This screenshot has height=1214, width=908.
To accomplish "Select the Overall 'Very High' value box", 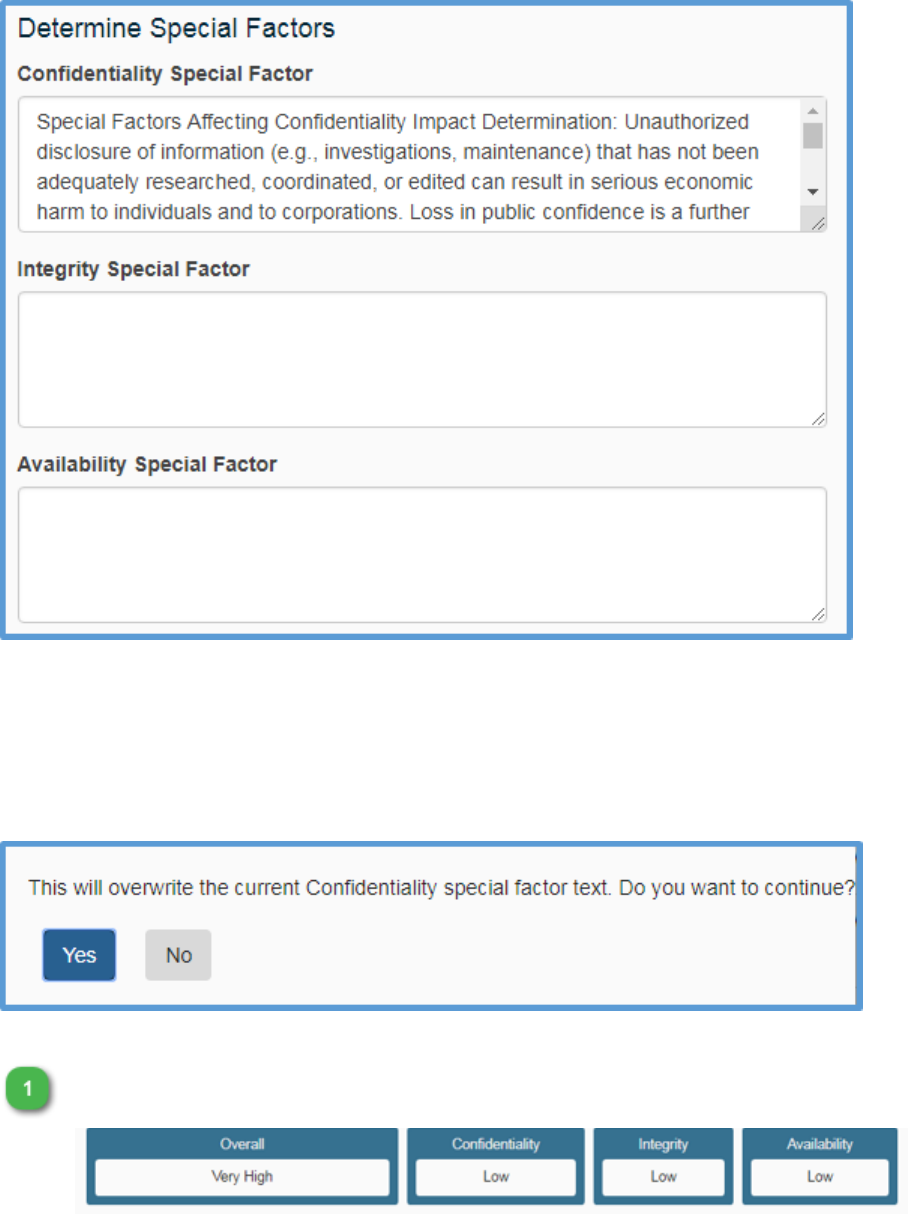I will [x=242, y=1177].
